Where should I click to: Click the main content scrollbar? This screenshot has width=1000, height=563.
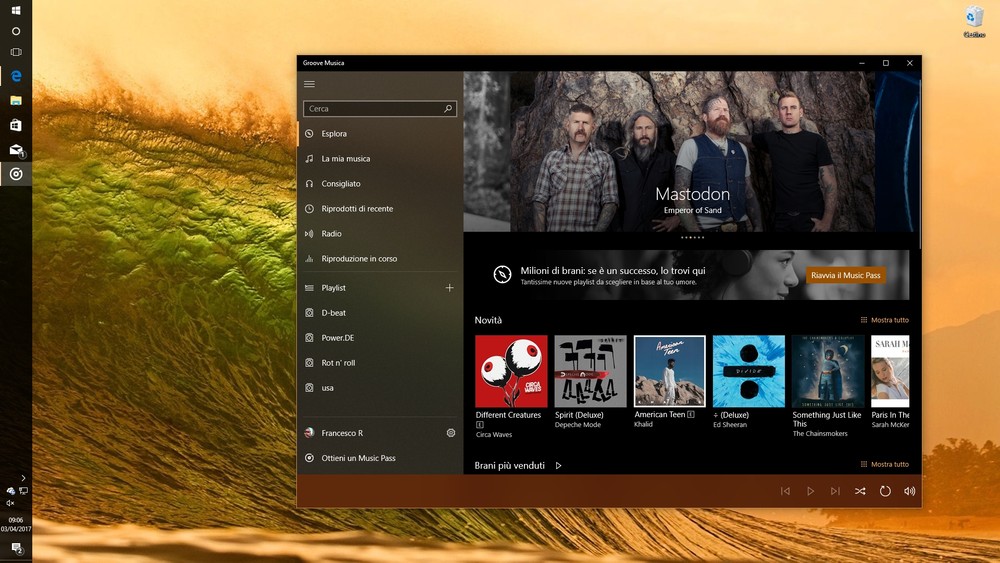(x=919, y=163)
